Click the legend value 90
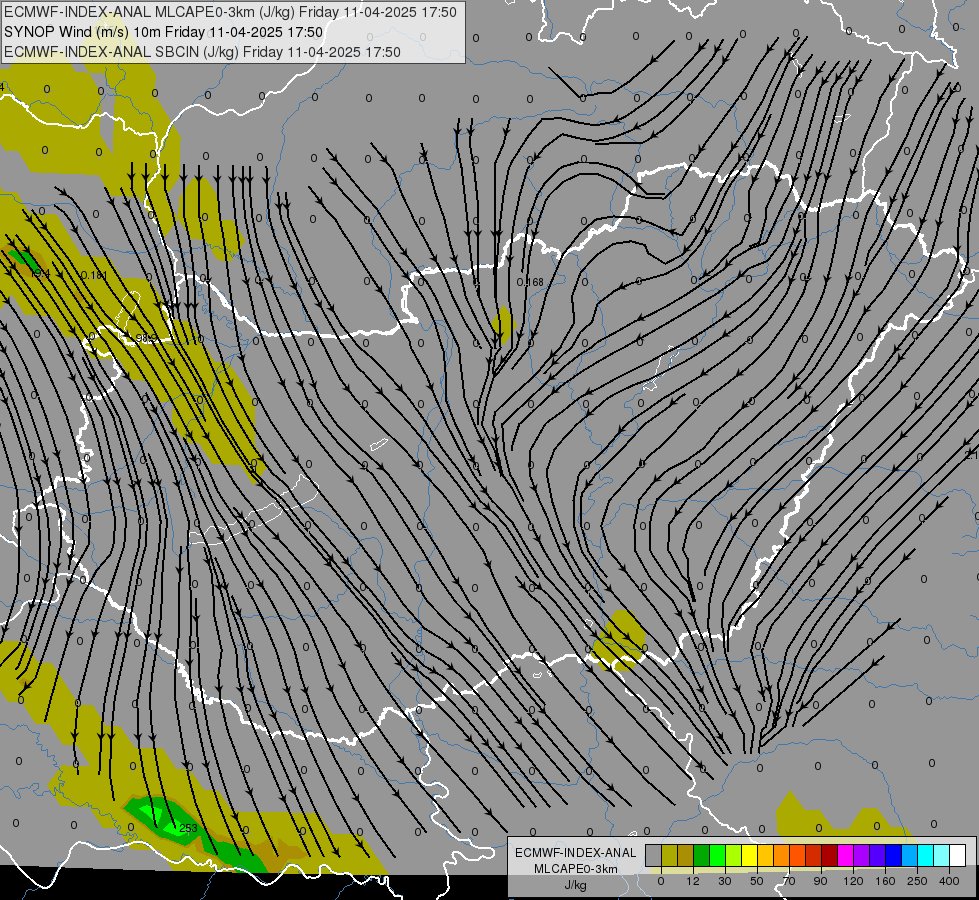979x900 pixels. click(x=820, y=881)
